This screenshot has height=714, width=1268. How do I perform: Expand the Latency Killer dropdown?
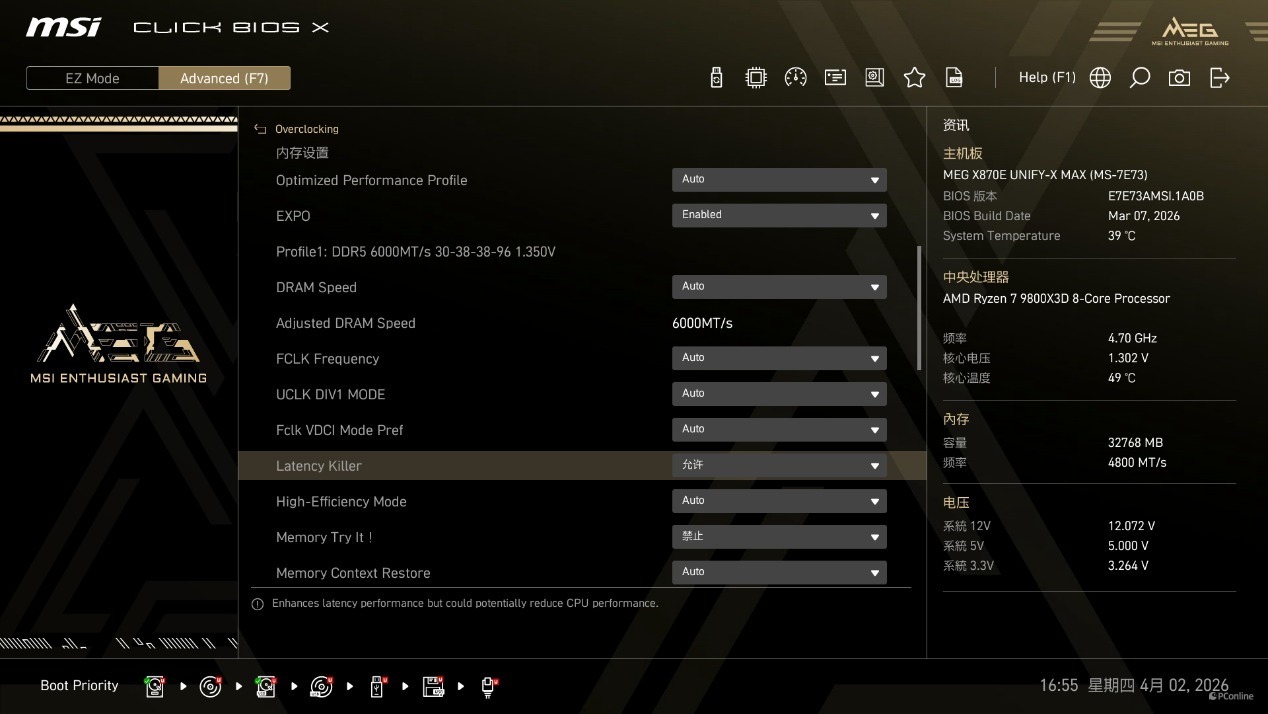click(x=779, y=466)
